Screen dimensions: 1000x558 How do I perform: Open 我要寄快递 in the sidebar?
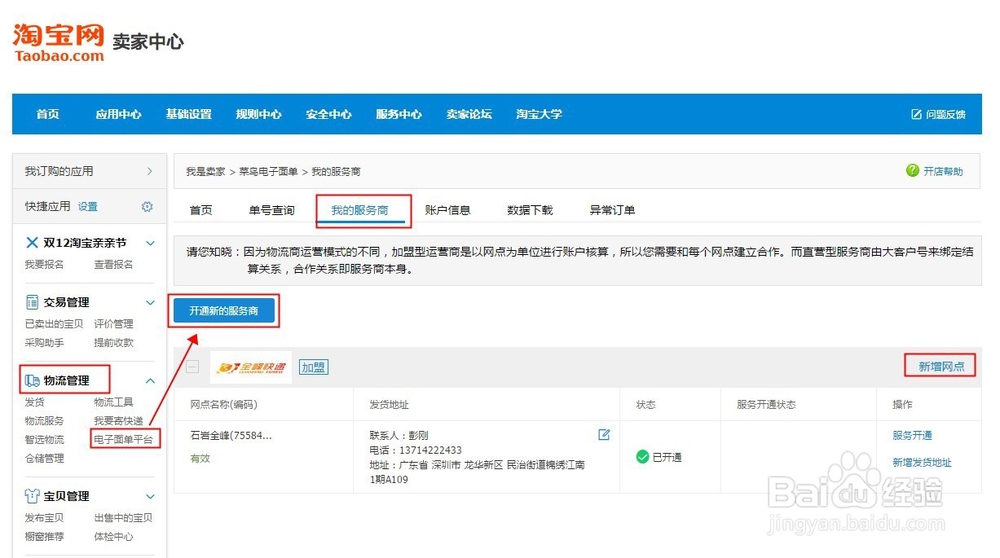point(119,420)
